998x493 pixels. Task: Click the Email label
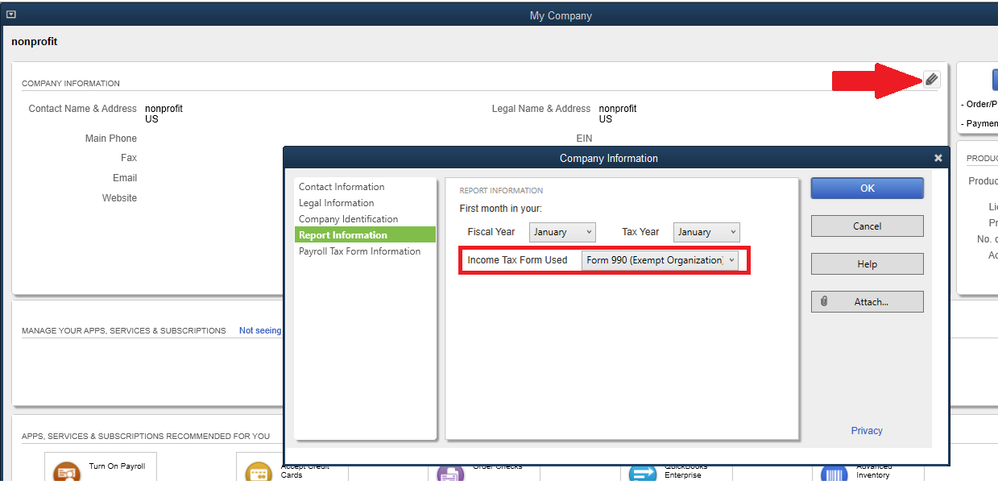point(125,178)
